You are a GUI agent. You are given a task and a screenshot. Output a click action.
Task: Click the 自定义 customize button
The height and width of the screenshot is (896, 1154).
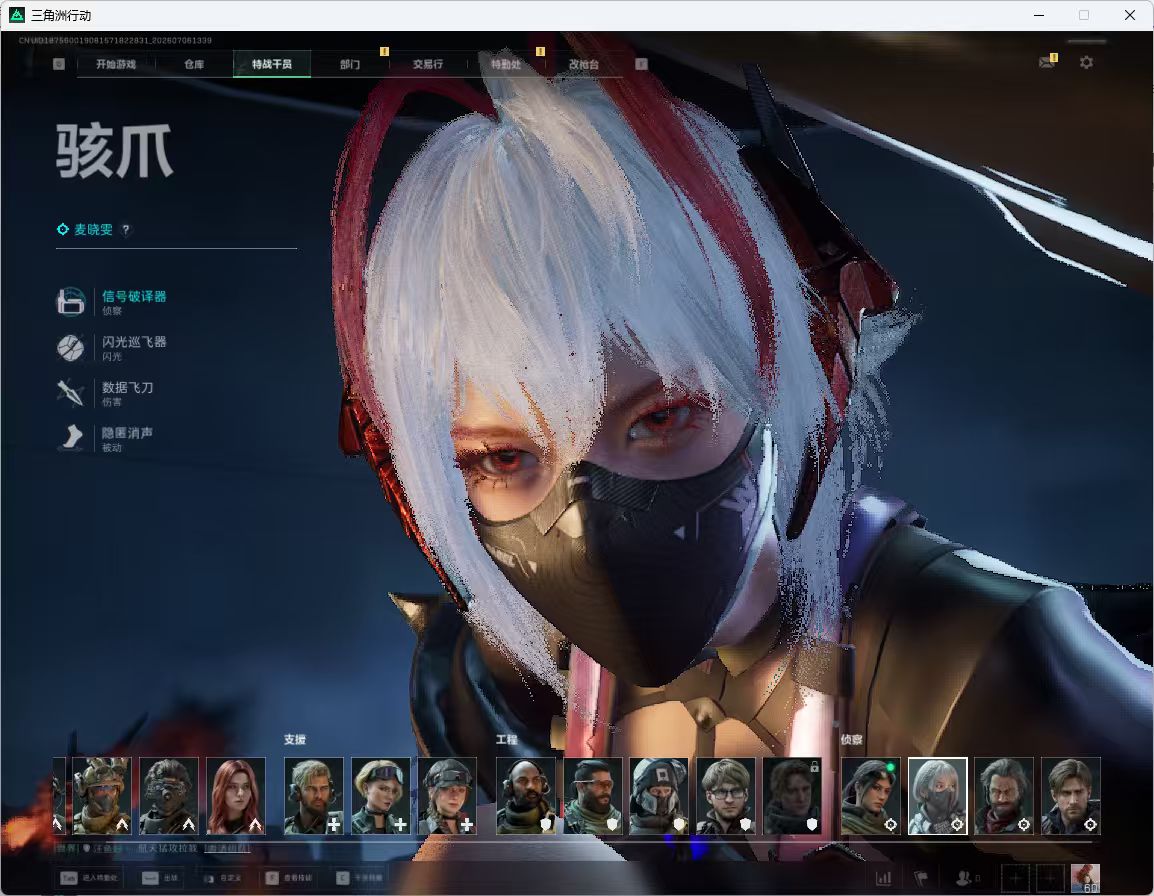pos(222,878)
